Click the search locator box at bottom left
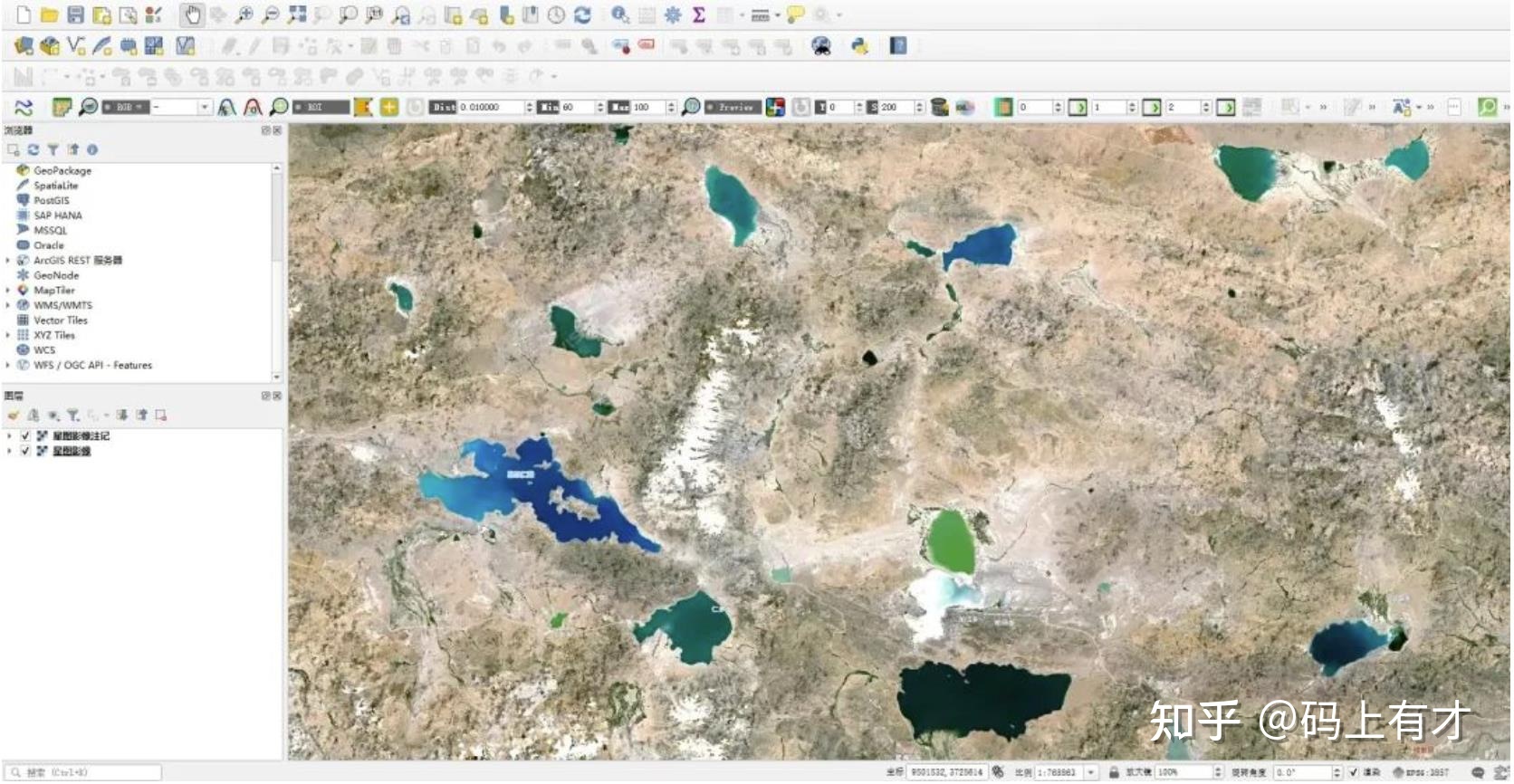Screen dimensions: 1514x784 tap(84, 772)
